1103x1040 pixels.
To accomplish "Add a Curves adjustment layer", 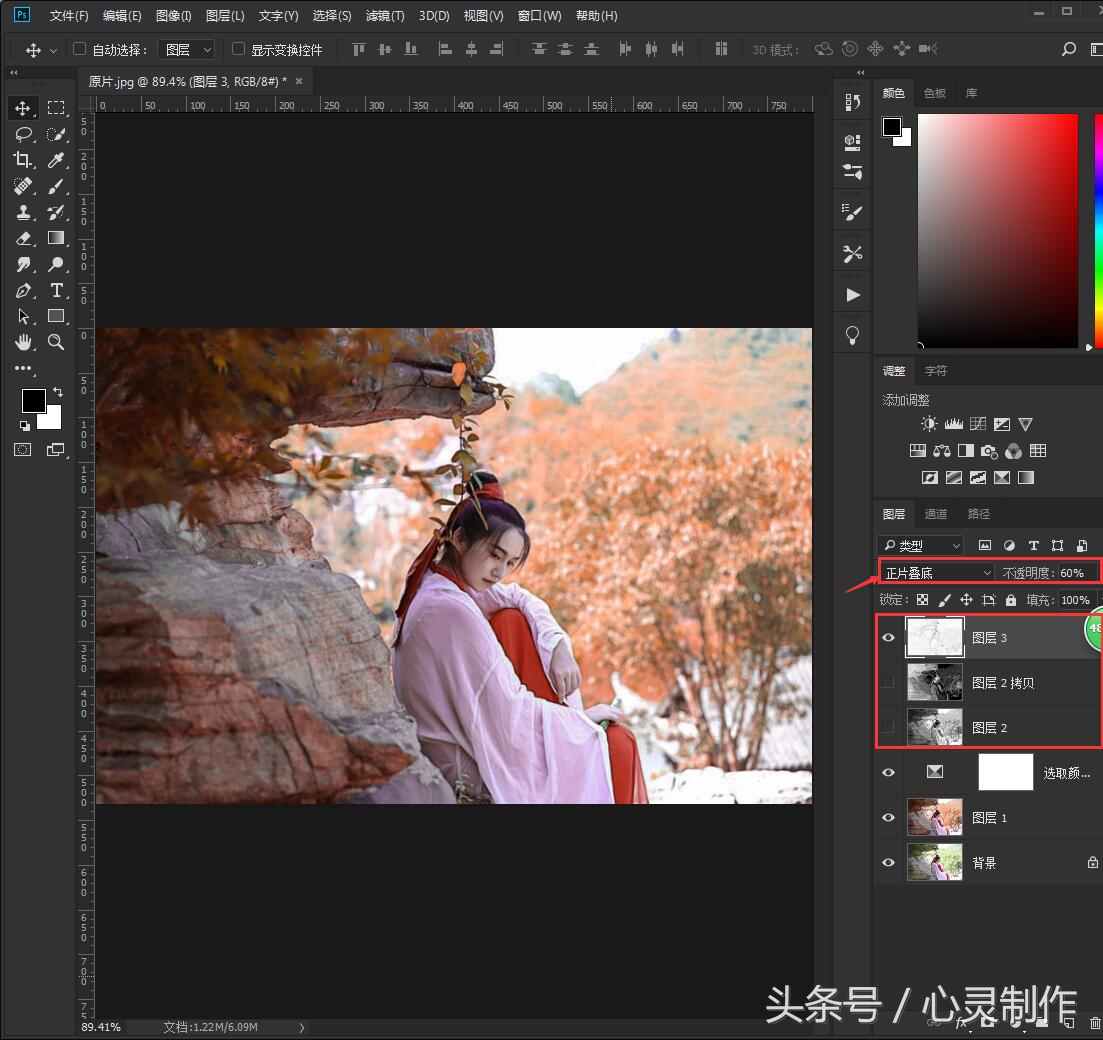I will coord(977,423).
